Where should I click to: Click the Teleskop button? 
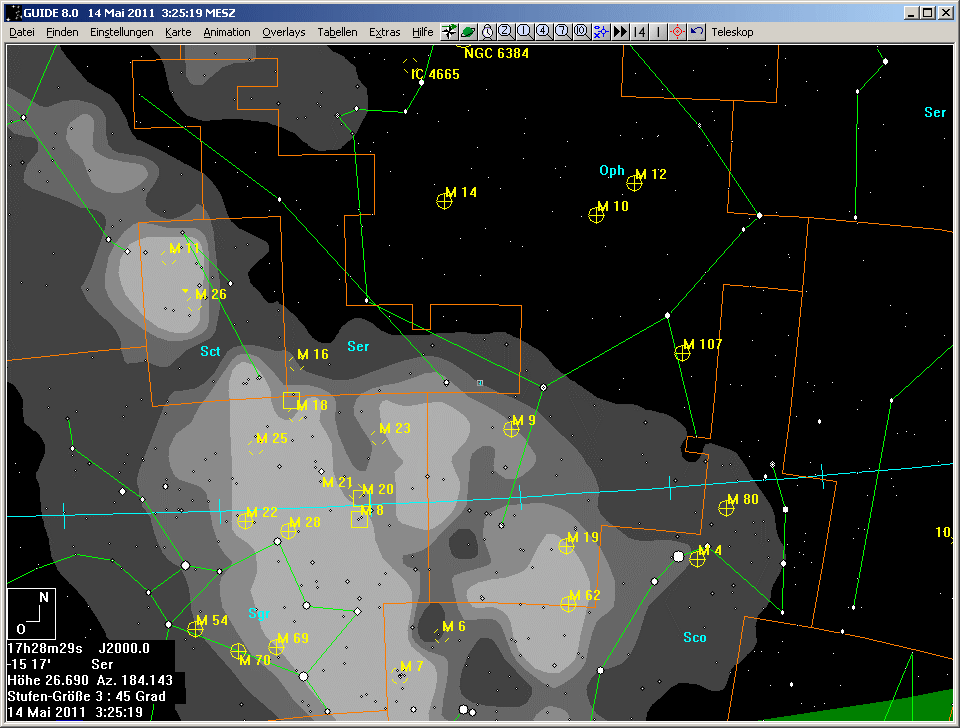click(732, 32)
